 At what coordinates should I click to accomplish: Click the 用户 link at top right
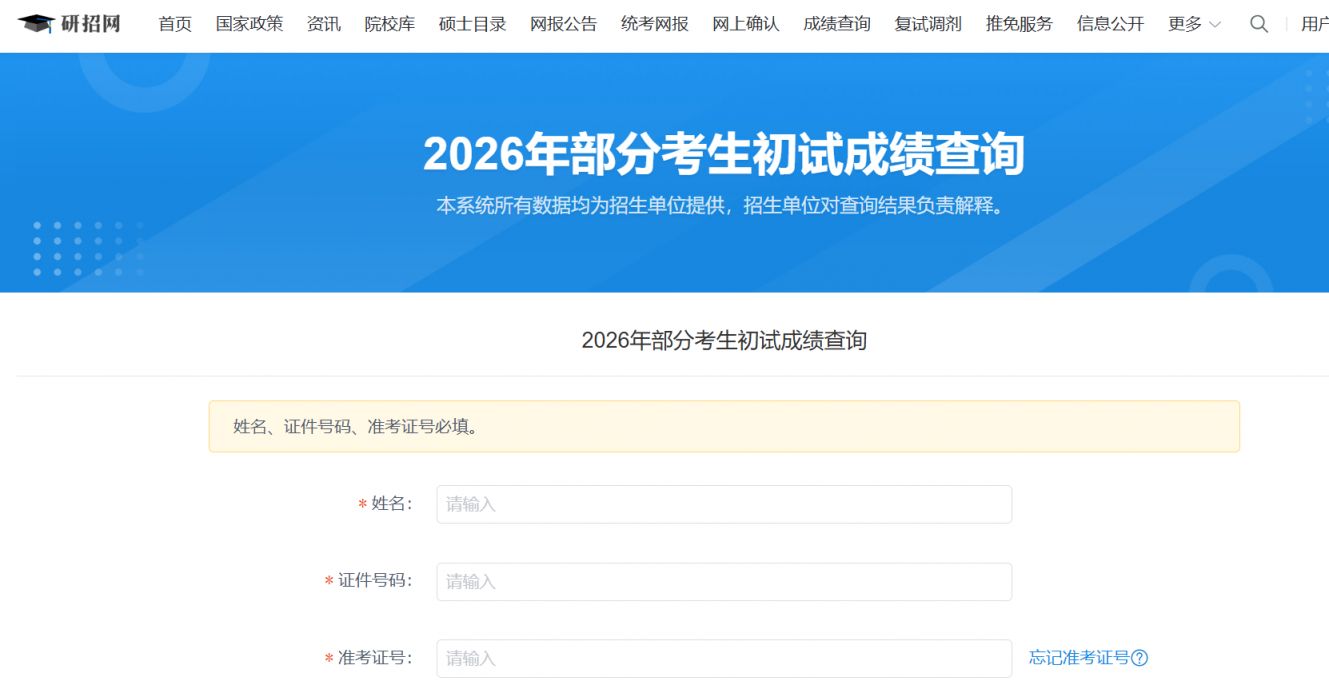[1315, 24]
